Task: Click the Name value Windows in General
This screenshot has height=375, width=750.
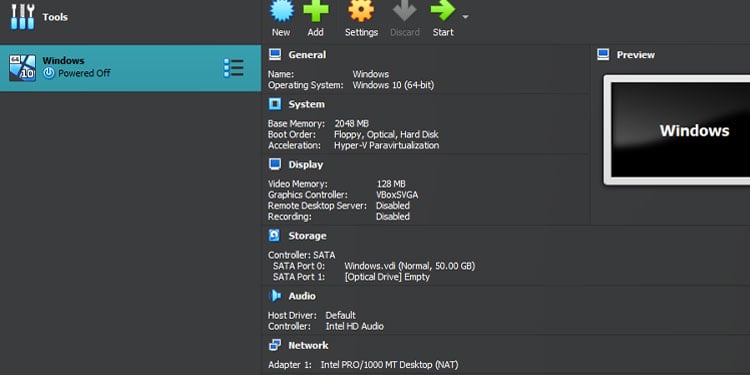Action: [x=371, y=74]
